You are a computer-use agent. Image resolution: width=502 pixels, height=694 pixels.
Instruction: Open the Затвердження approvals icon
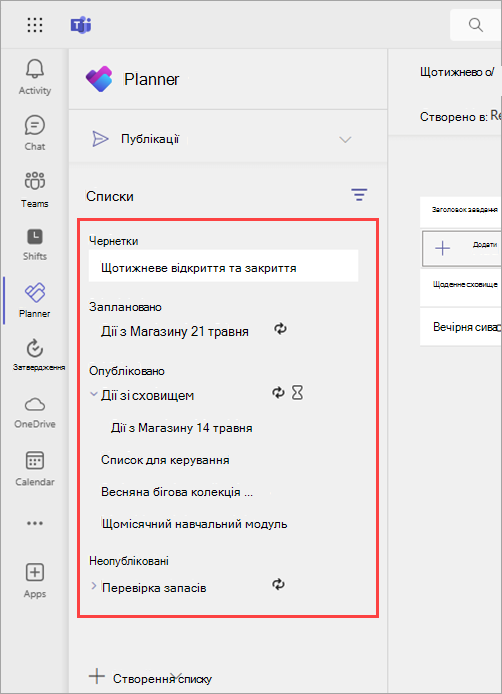(x=35, y=348)
